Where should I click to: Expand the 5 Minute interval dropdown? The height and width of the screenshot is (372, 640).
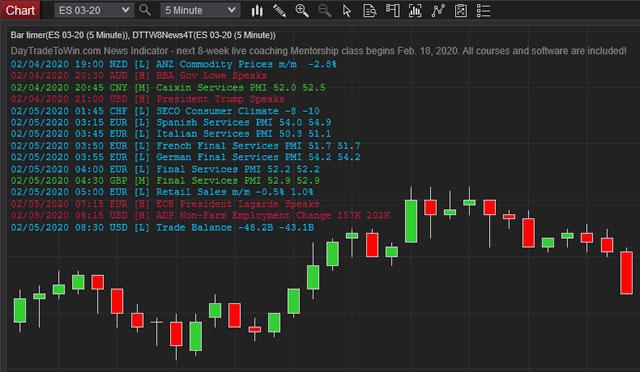coord(200,10)
